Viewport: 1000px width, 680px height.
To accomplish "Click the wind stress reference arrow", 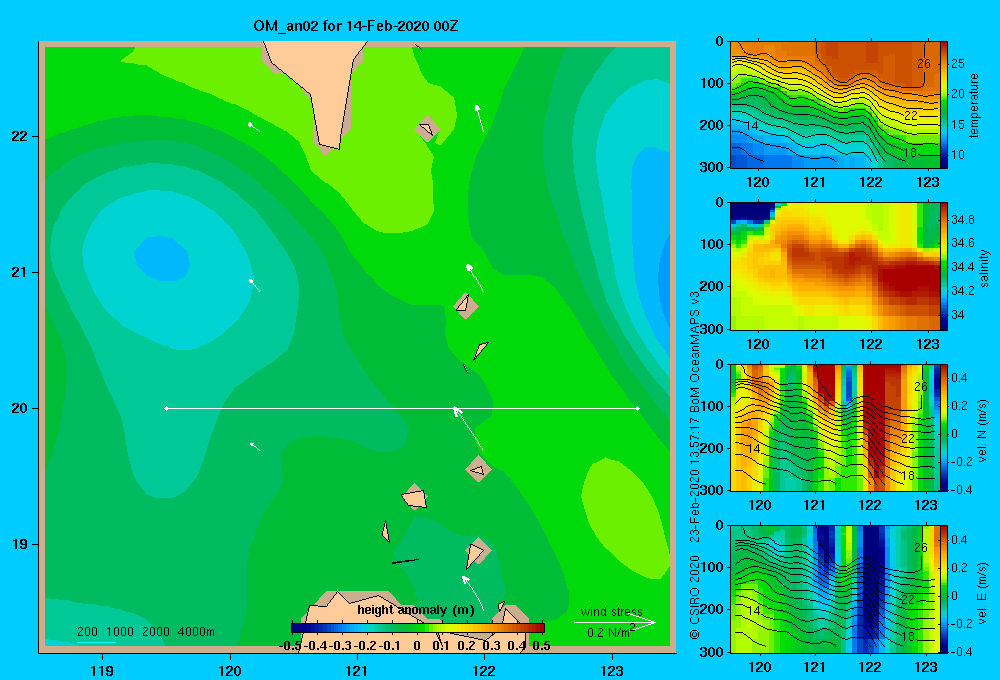I will 614,623.
